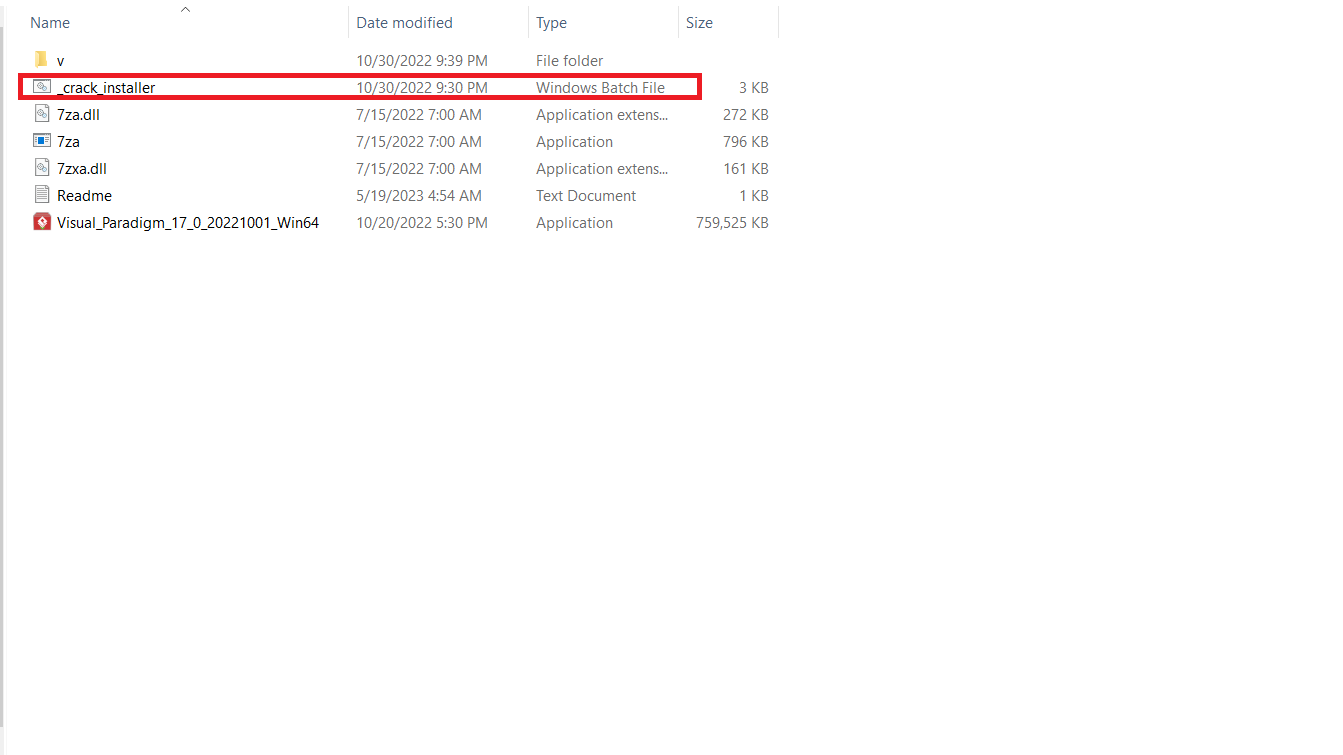This screenshot has width=1343, height=755.
Task: Click the 3 KB size value
Action: (x=754, y=87)
